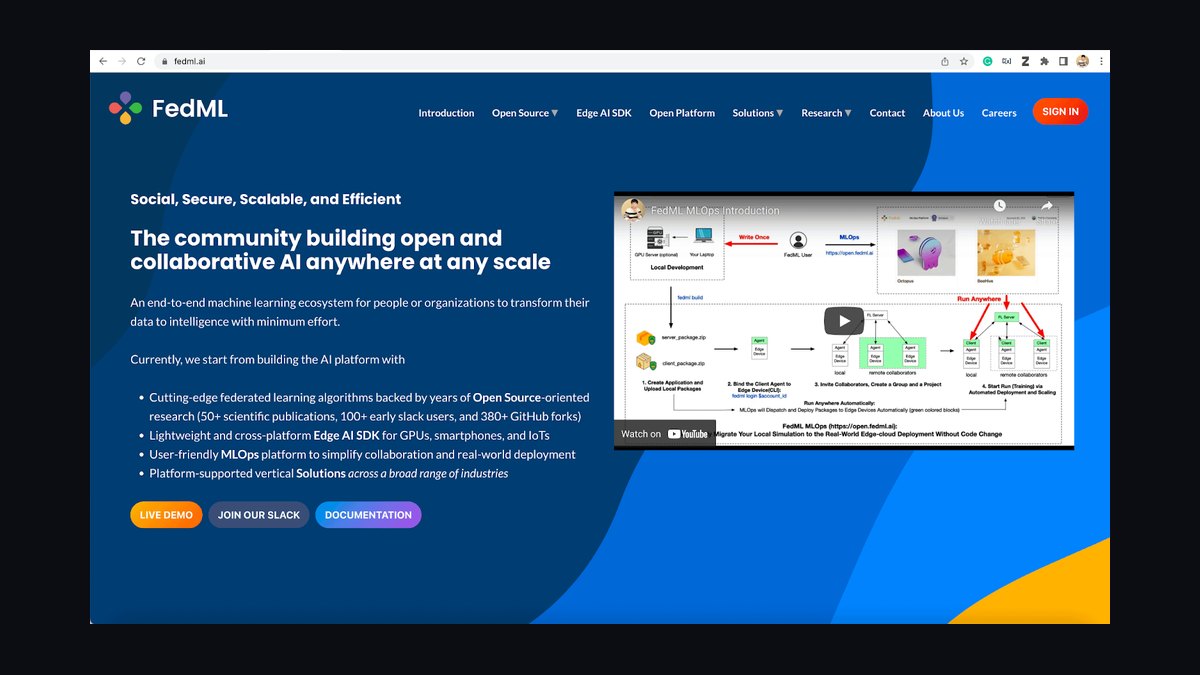Toggle the browser side panel icon
Viewport: 1200px width, 675px height.
(1063, 61)
